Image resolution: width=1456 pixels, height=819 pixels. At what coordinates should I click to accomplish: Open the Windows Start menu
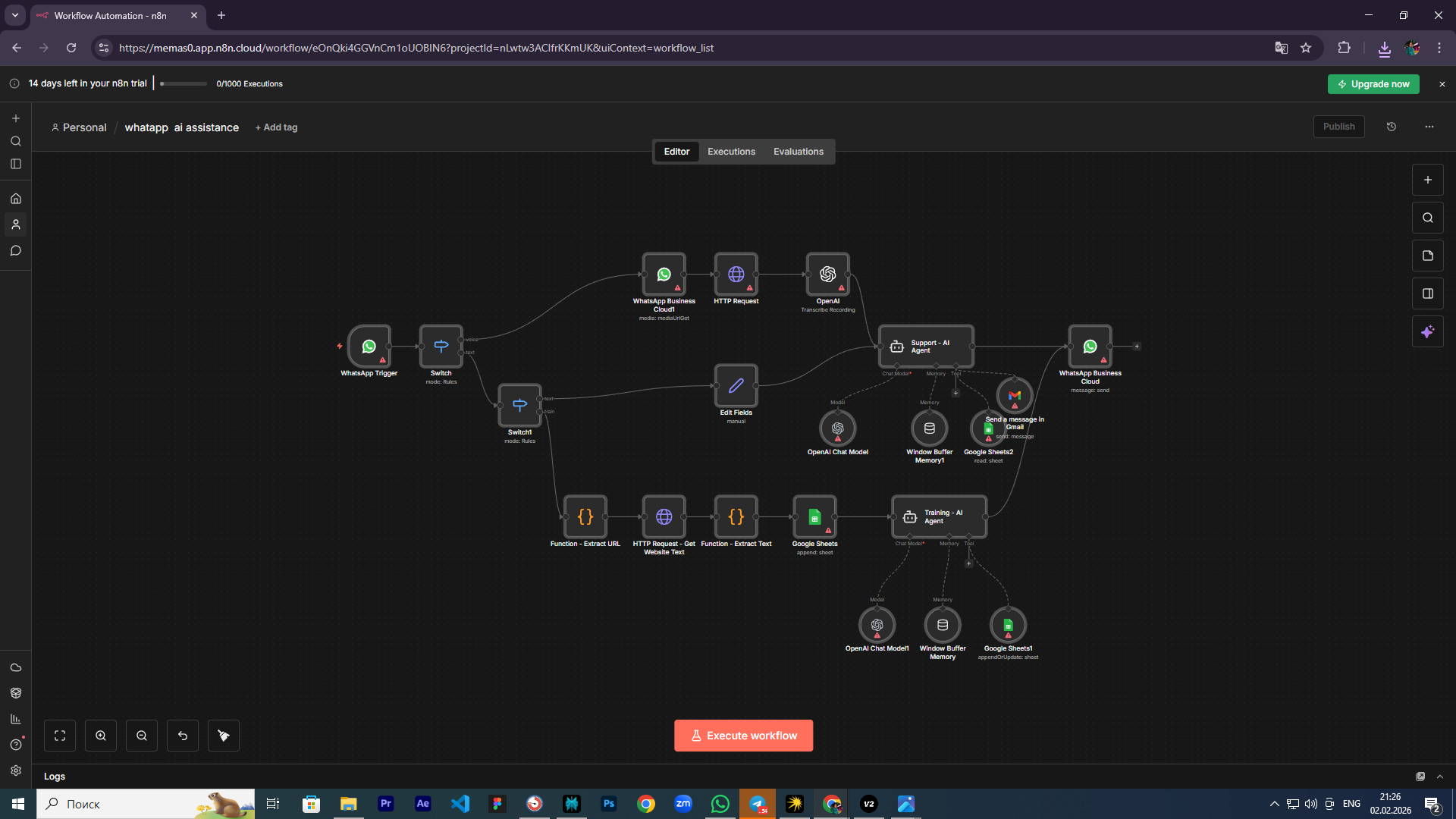18,804
